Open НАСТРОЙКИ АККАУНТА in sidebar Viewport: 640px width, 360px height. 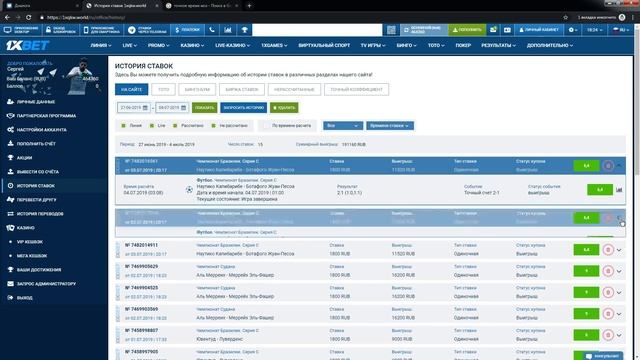coord(37,130)
